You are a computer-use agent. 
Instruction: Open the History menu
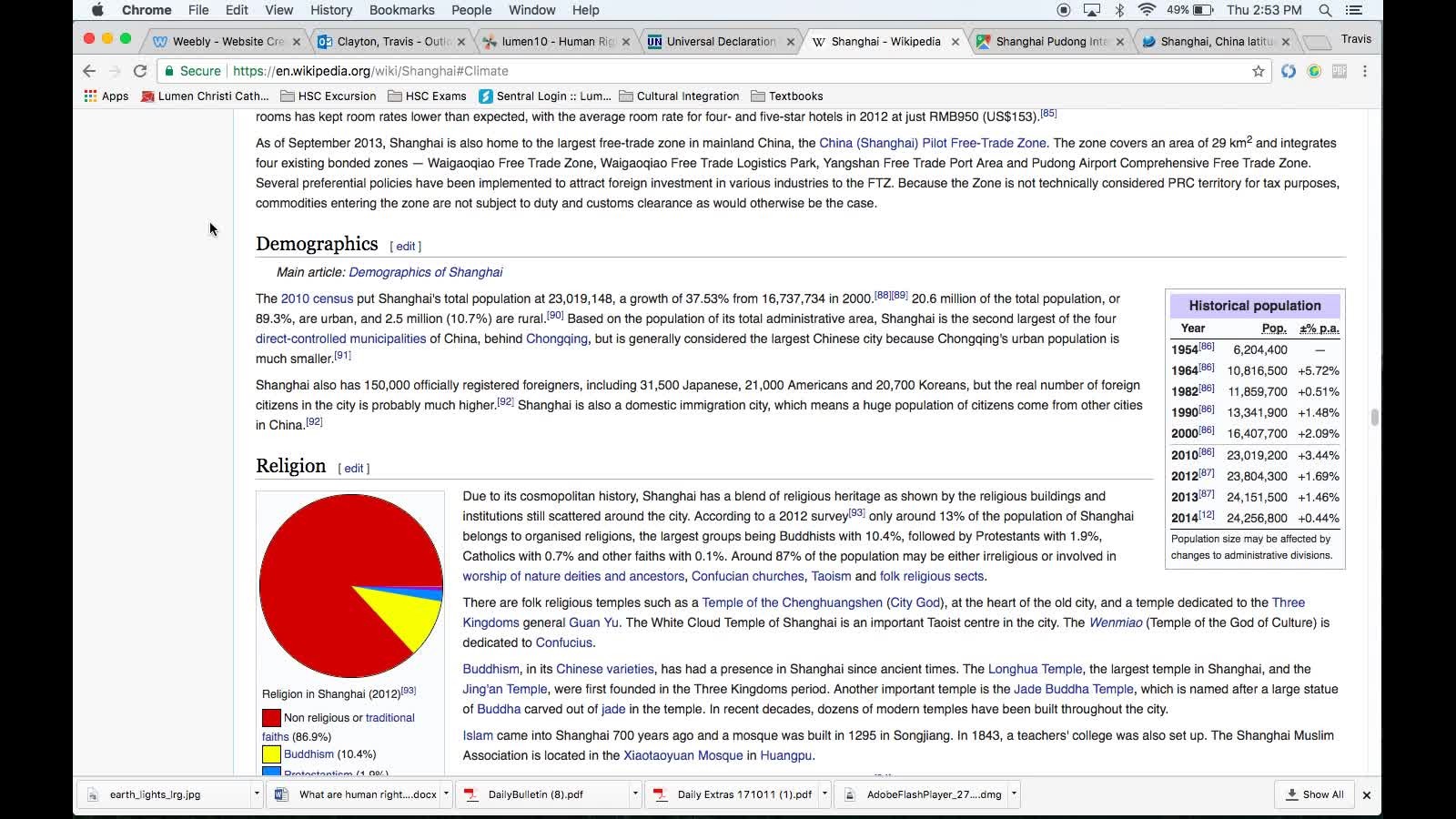coord(331,10)
